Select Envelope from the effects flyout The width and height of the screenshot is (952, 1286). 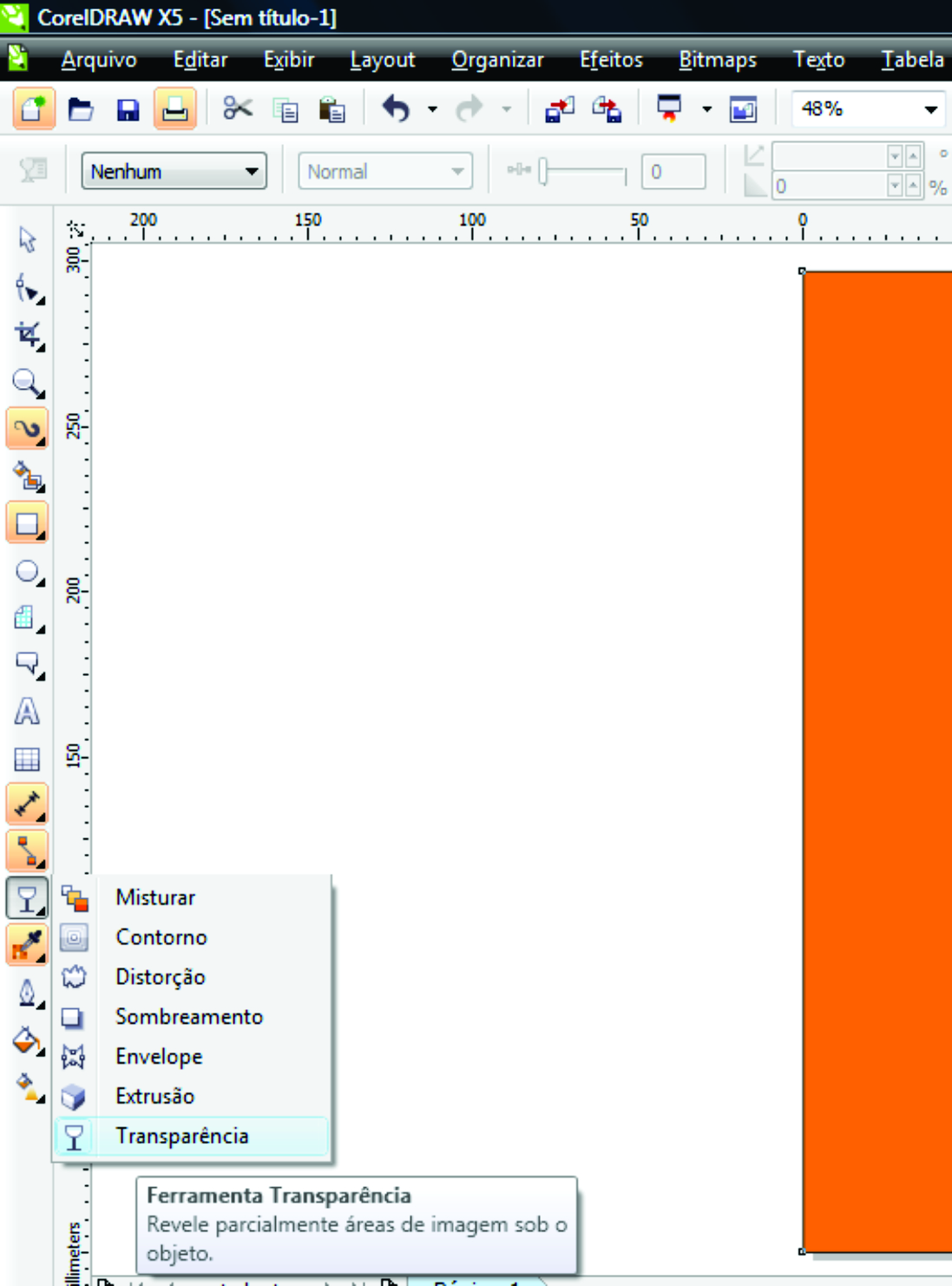point(158,1056)
